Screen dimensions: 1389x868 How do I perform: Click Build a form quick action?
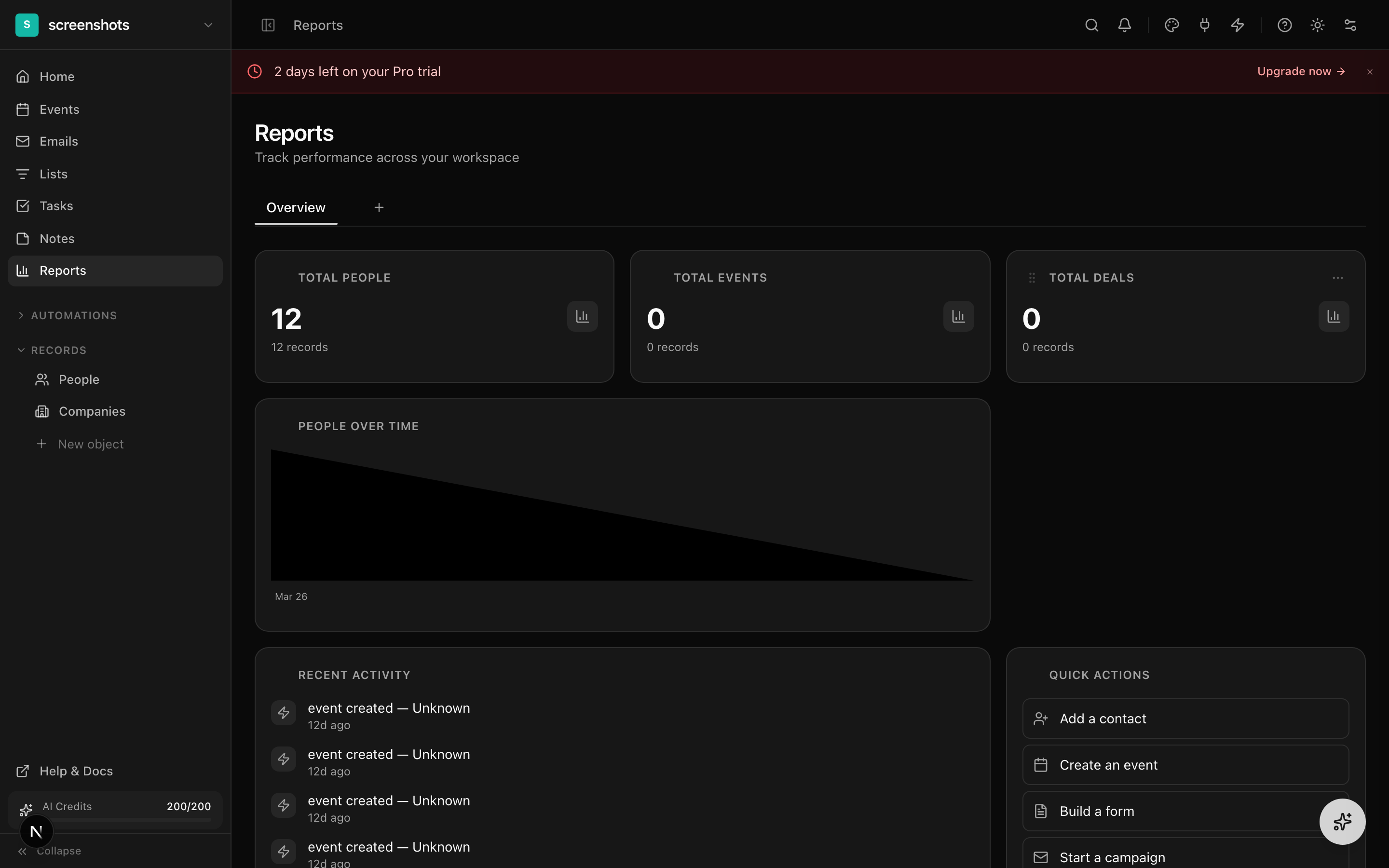tap(1185, 811)
